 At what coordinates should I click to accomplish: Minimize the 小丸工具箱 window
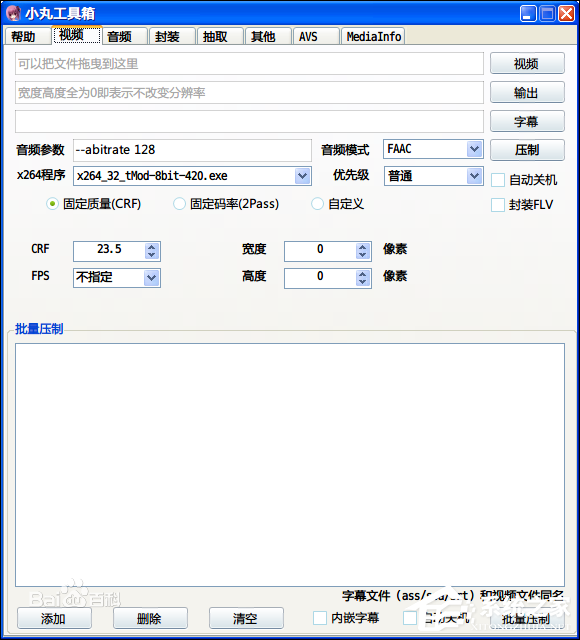(x=528, y=13)
